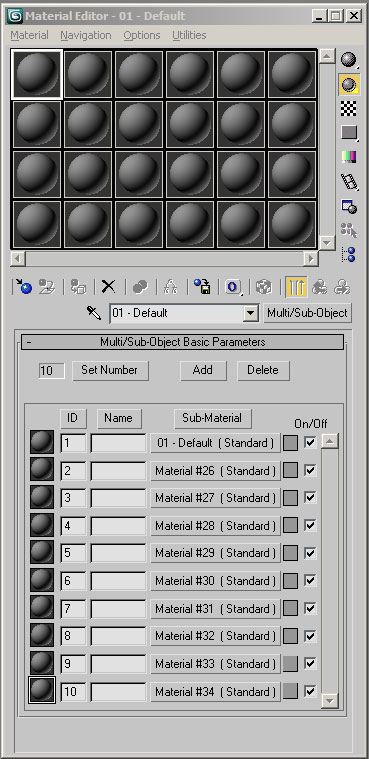Uncheck On/Off for Material #34
The width and height of the screenshot is (369, 759).
(310, 691)
